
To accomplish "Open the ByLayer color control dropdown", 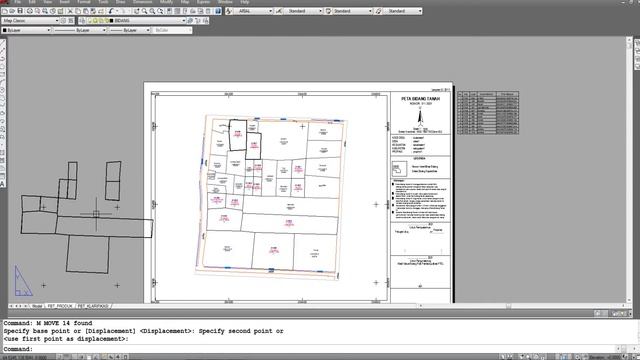I will (26, 30).
